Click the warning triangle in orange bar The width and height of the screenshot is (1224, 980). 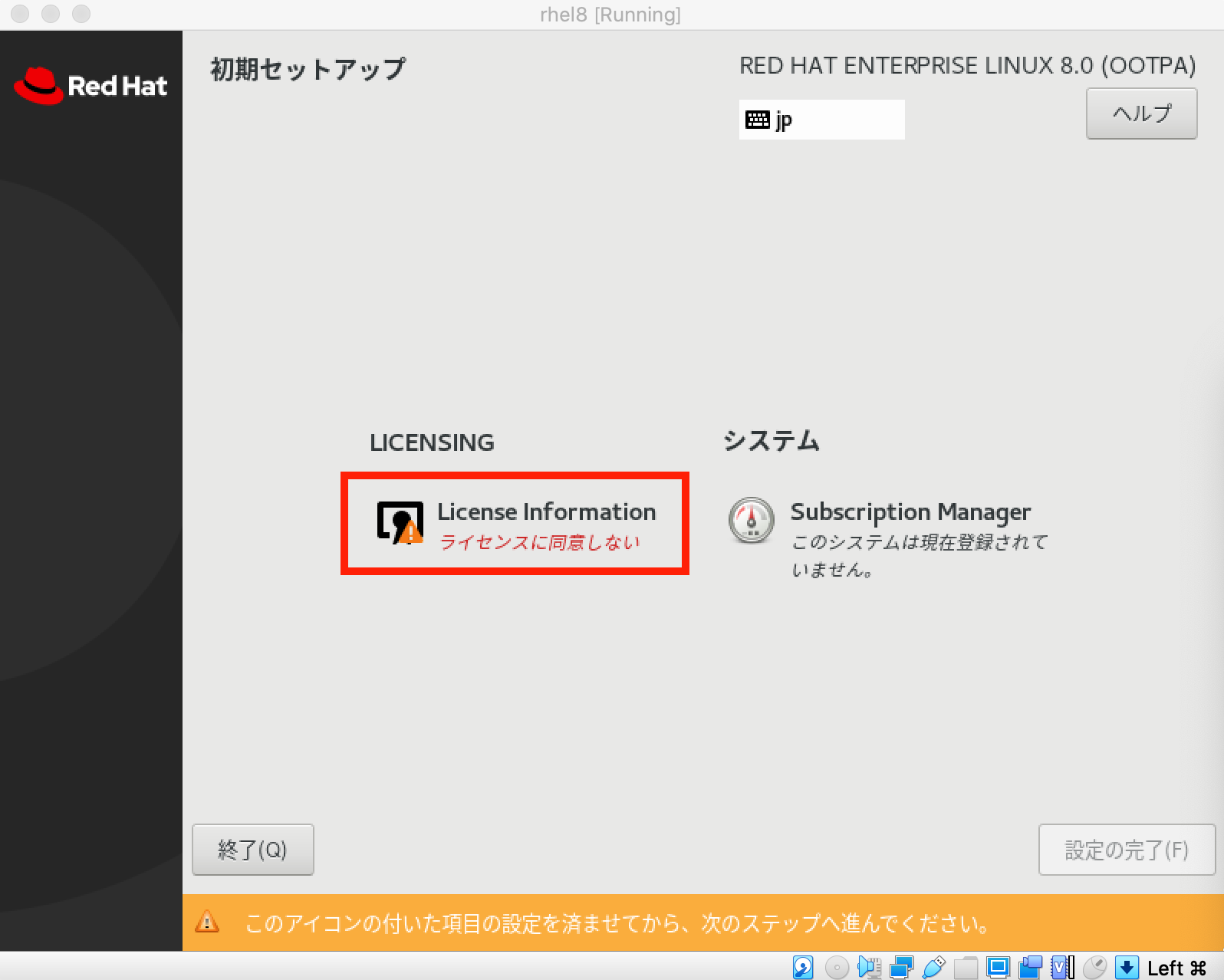click(207, 921)
